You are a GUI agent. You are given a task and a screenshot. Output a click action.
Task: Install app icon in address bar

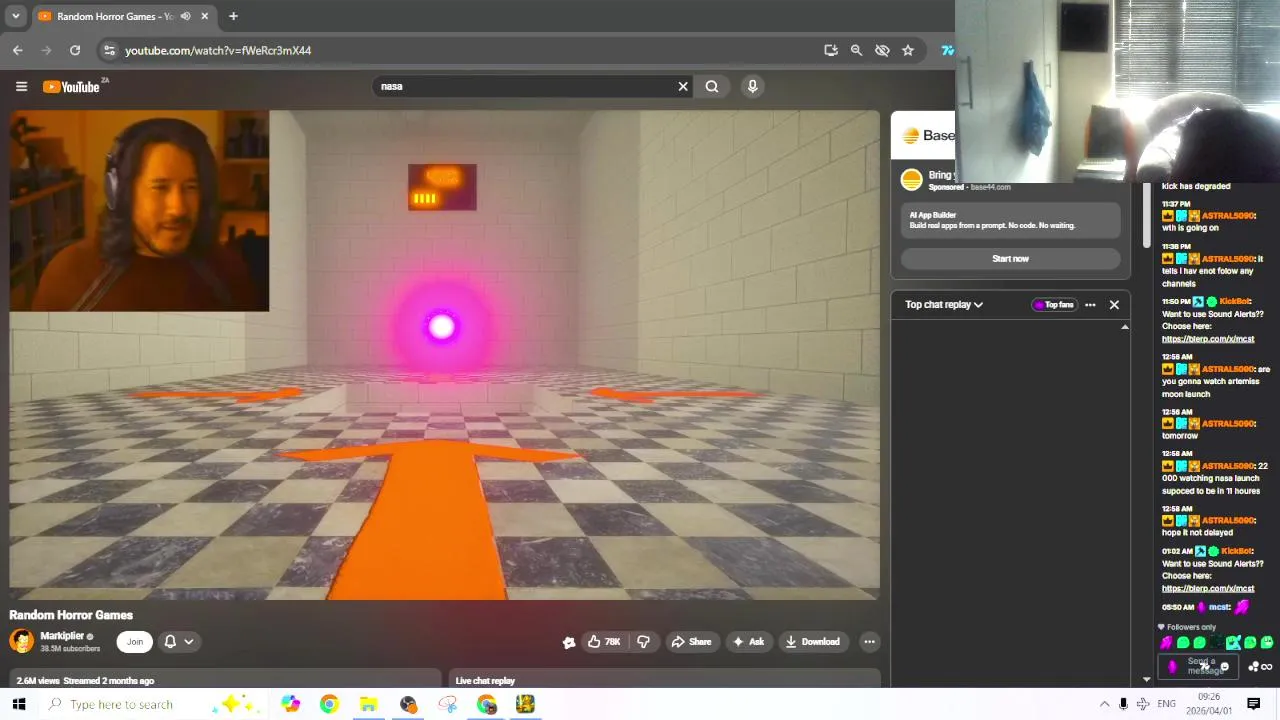click(x=831, y=50)
